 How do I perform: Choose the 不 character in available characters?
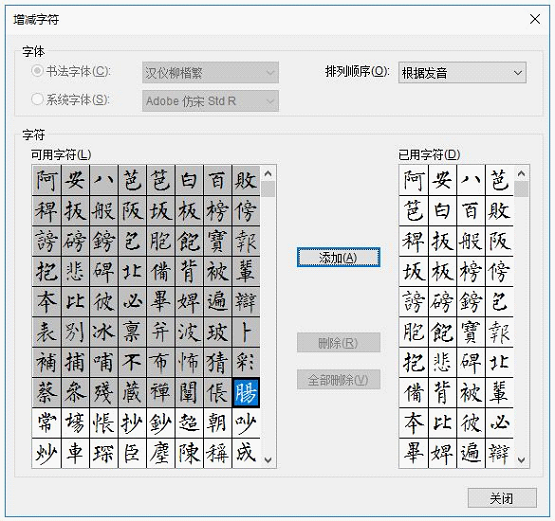click(x=132, y=362)
